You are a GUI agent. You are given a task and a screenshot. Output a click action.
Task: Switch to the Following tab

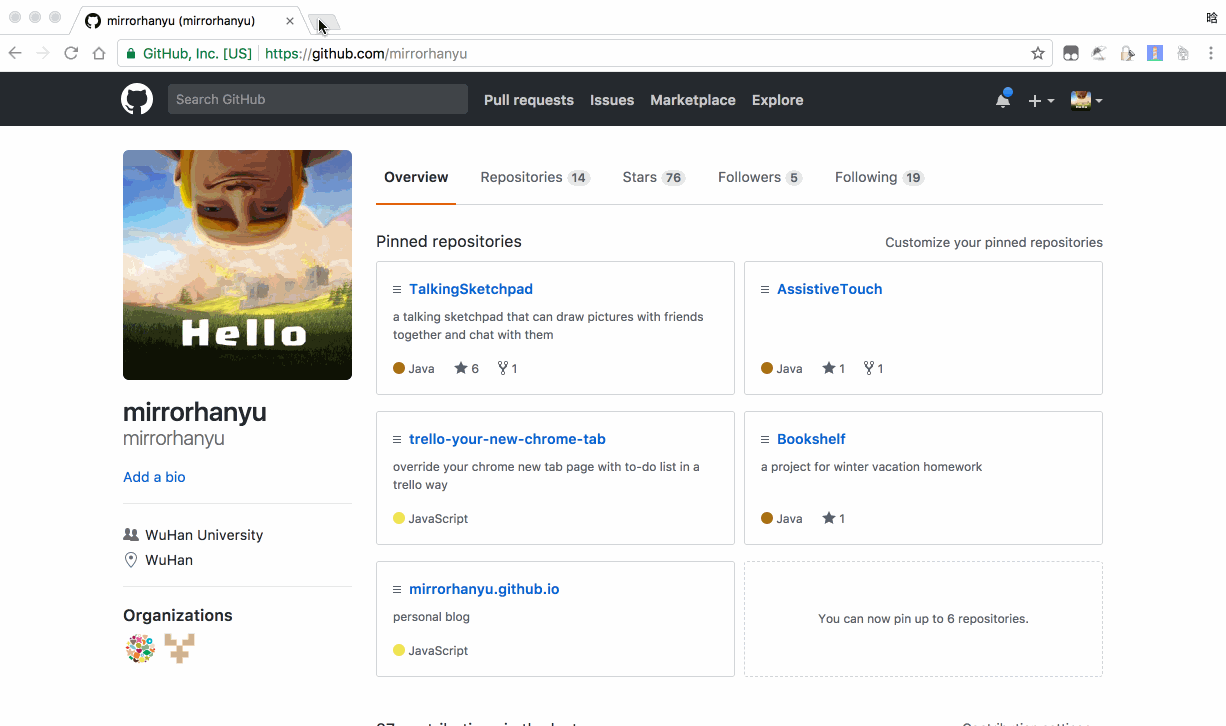pyautogui.click(x=879, y=177)
